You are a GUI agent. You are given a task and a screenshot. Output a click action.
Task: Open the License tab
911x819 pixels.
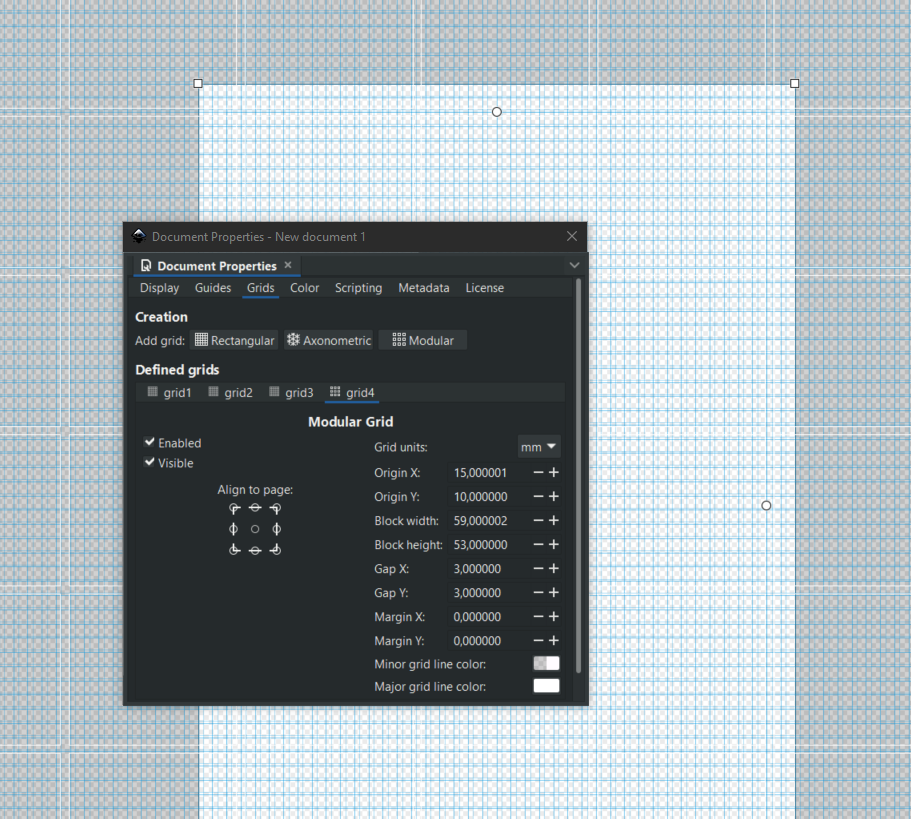pyautogui.click(x=485, y=288)
